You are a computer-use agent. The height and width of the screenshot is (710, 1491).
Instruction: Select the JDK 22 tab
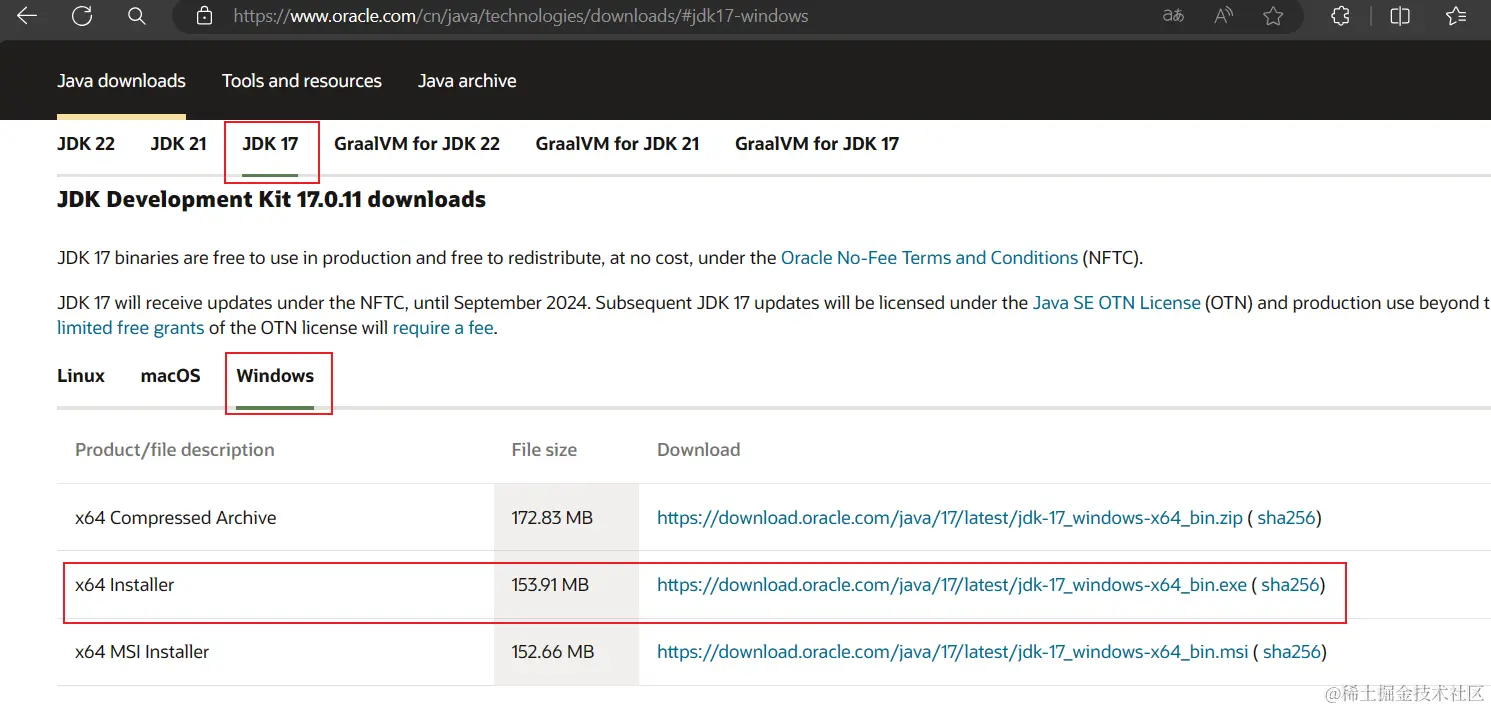86,143
